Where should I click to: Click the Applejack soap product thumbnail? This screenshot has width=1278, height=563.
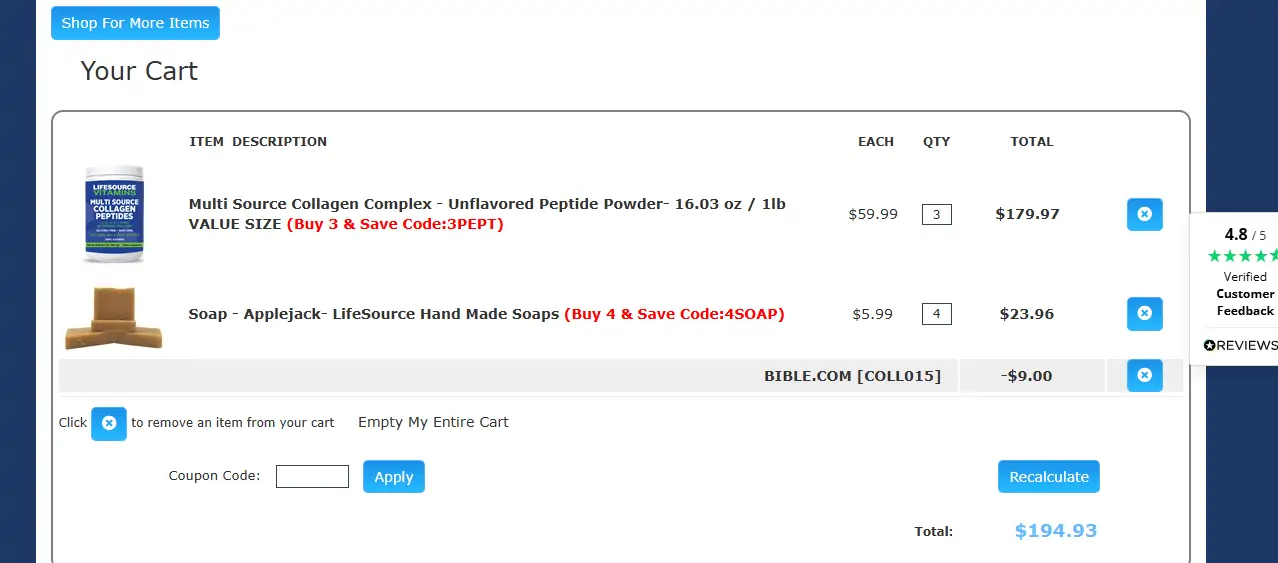113,317
